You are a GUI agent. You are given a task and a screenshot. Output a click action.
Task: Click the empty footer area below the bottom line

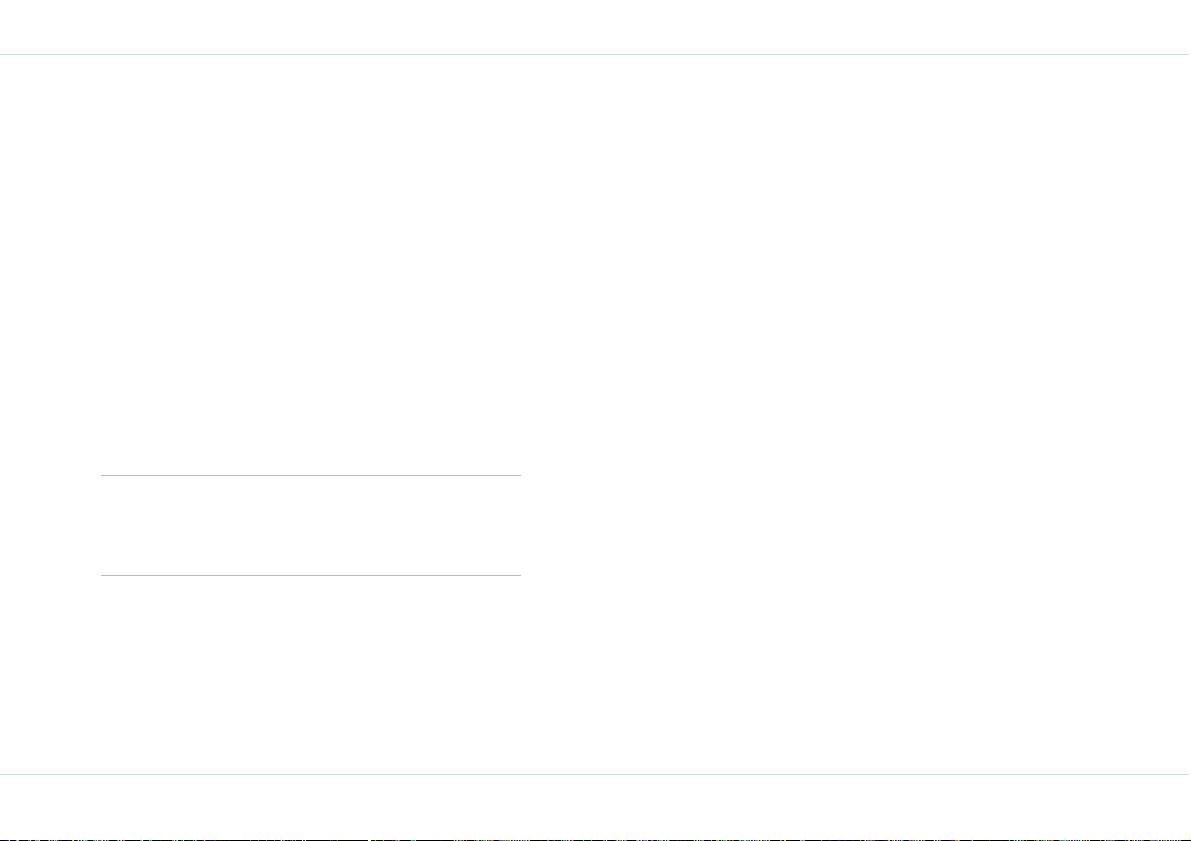[596, 805]
